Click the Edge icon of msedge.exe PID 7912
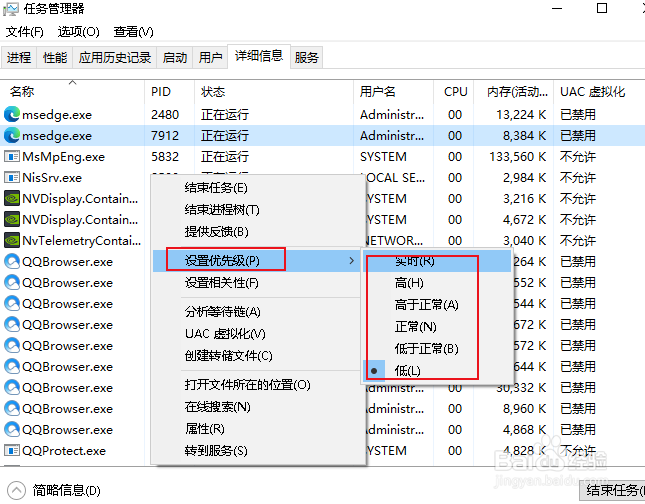The width and height of the screenshot is (645, 504). click(12, 135)
